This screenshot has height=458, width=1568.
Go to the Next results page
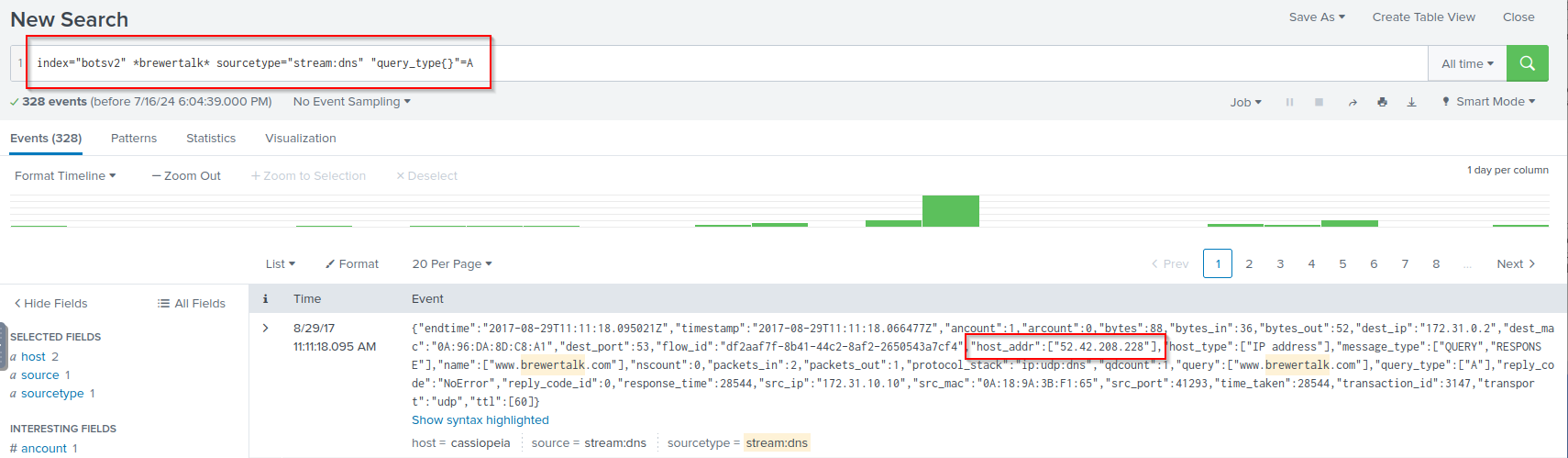[1515, 264]
